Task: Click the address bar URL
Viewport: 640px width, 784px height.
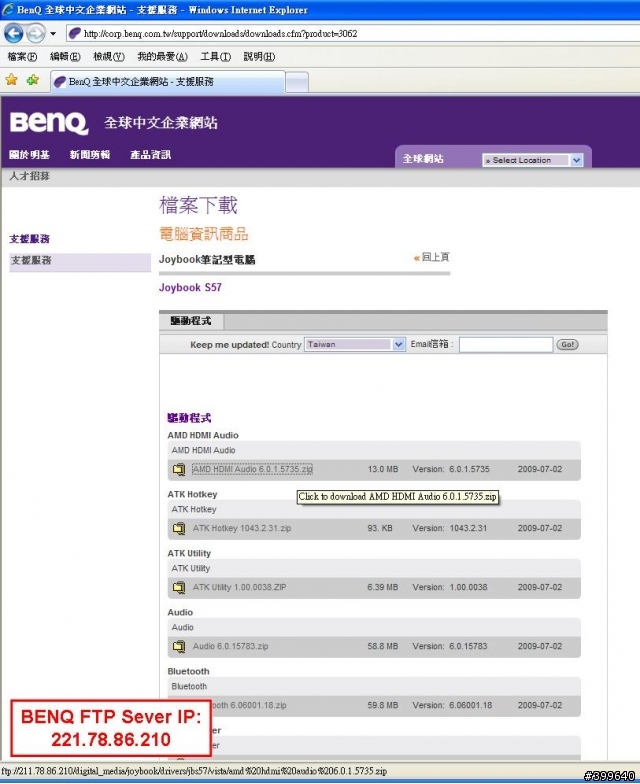Action: coord(220,34)
